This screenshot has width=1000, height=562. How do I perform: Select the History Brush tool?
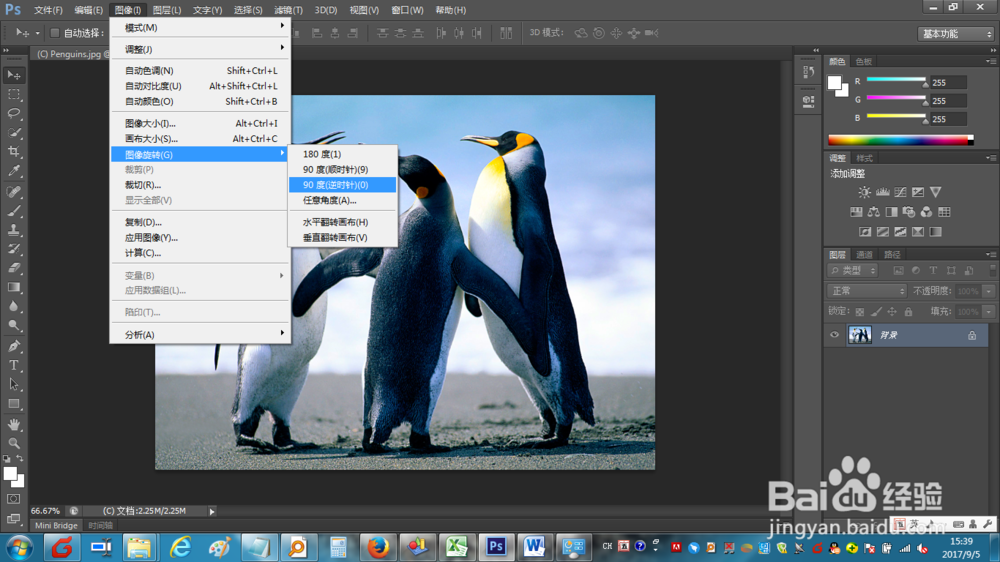[13, 249]
